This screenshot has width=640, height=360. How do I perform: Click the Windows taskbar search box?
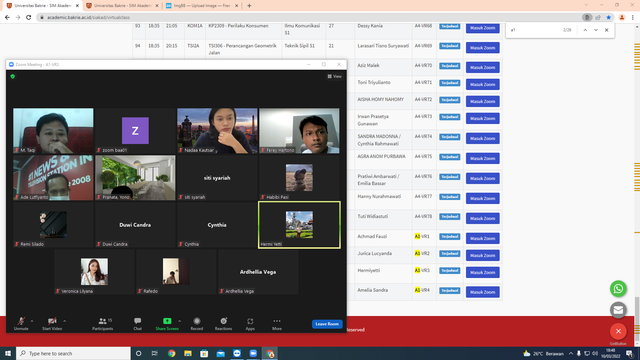pyautogui.click(x=73, y=353)
